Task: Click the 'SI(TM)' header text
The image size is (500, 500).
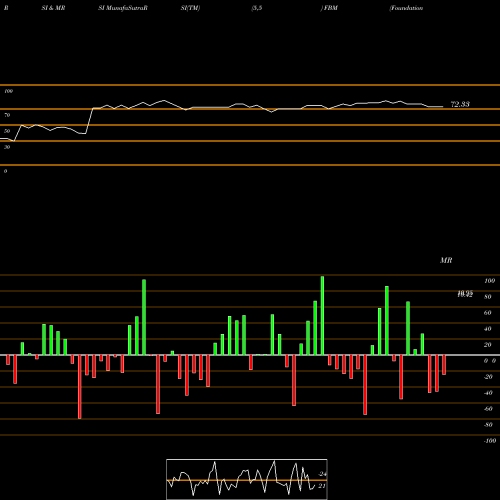Action: pos(190,8)
